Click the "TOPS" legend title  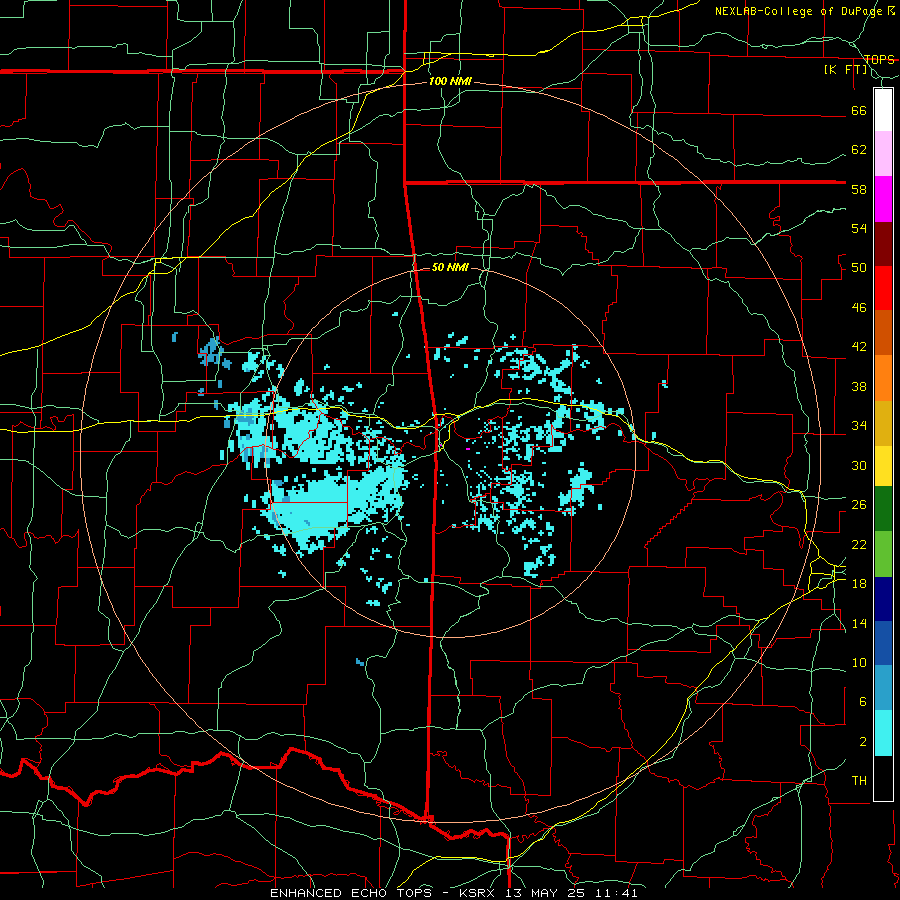[x=879, y=59]
